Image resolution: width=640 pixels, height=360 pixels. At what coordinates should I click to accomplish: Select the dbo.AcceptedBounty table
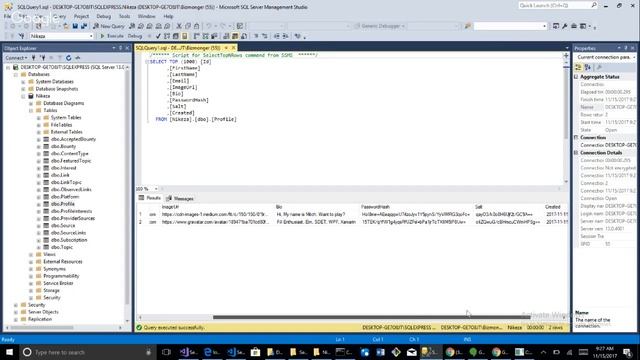click(73, 139)
